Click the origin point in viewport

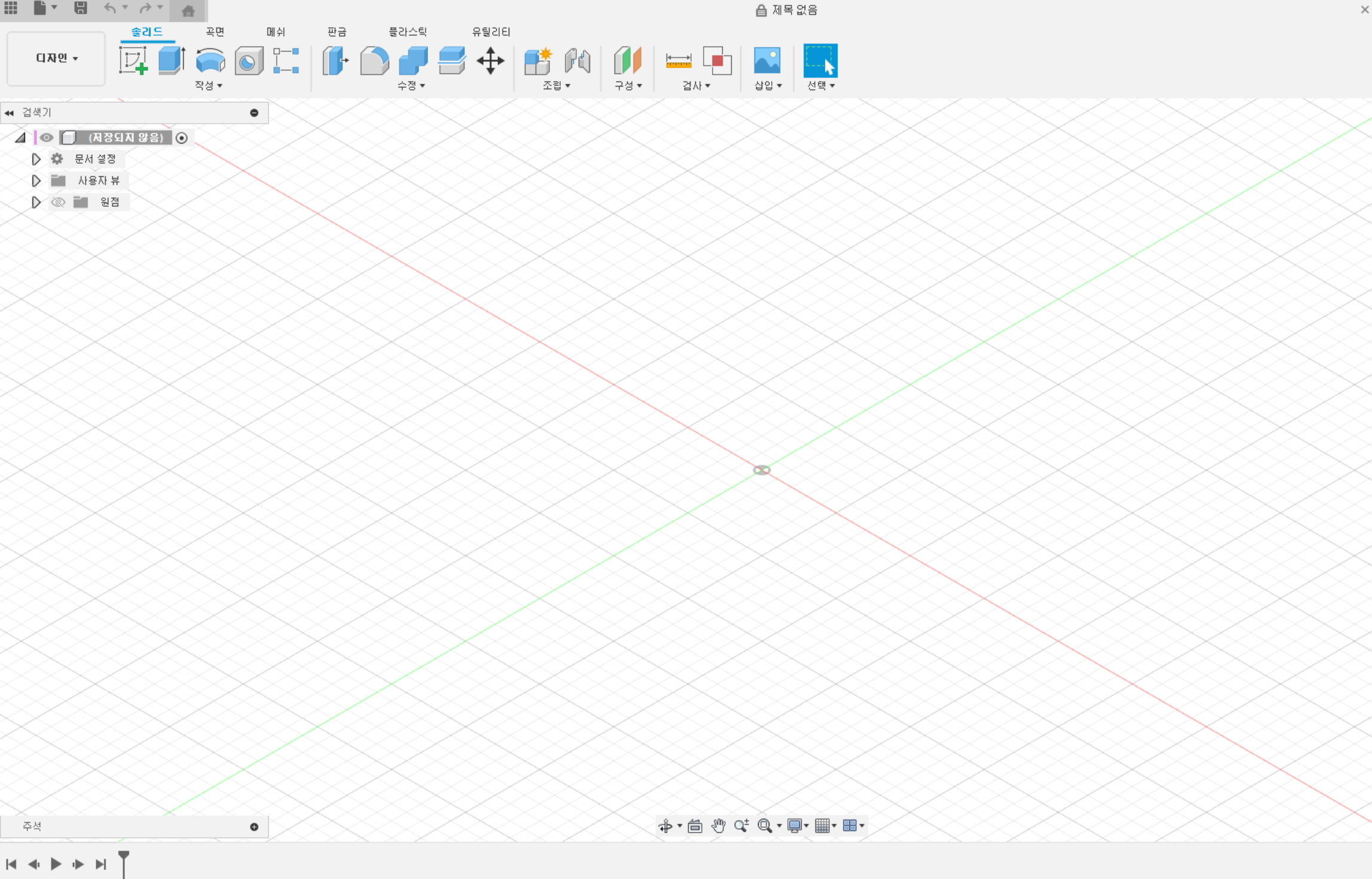(762, 471)
